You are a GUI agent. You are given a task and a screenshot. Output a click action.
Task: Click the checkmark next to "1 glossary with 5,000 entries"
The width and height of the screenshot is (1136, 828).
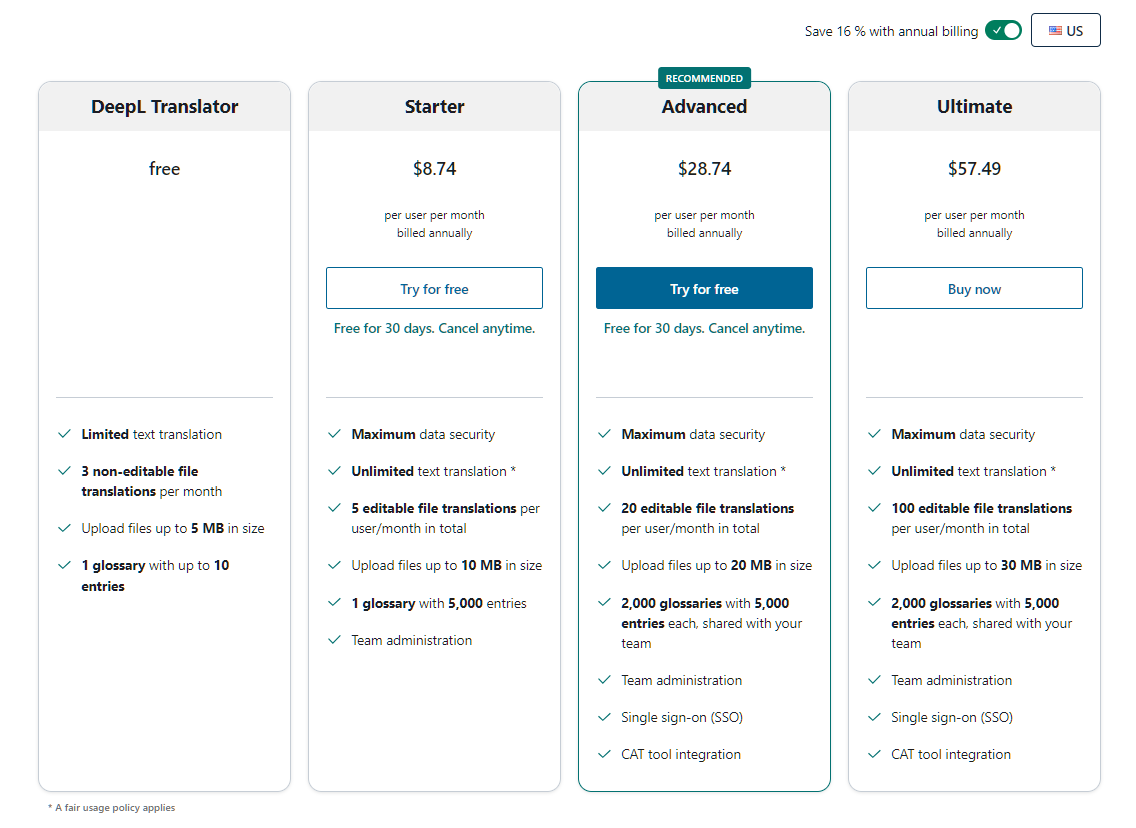(x=334, y=603)
